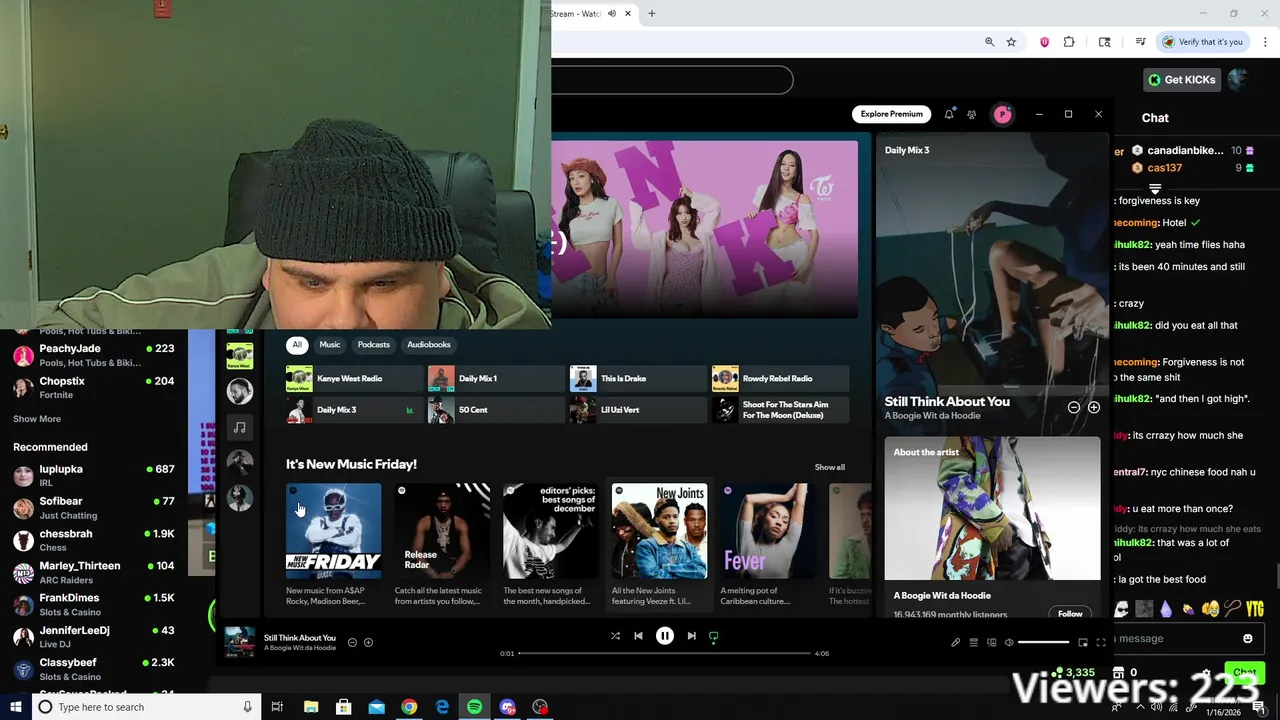Select the Audiobooks filter chip
This screenshot has height=720, width=1280.
coord(429,345)
